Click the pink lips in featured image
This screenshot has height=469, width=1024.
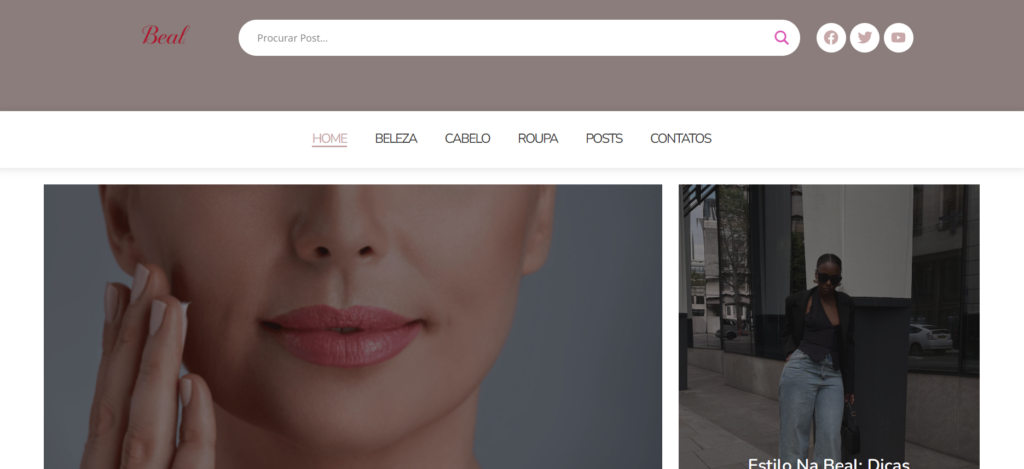pyautogui.click(x=342, y=334)
